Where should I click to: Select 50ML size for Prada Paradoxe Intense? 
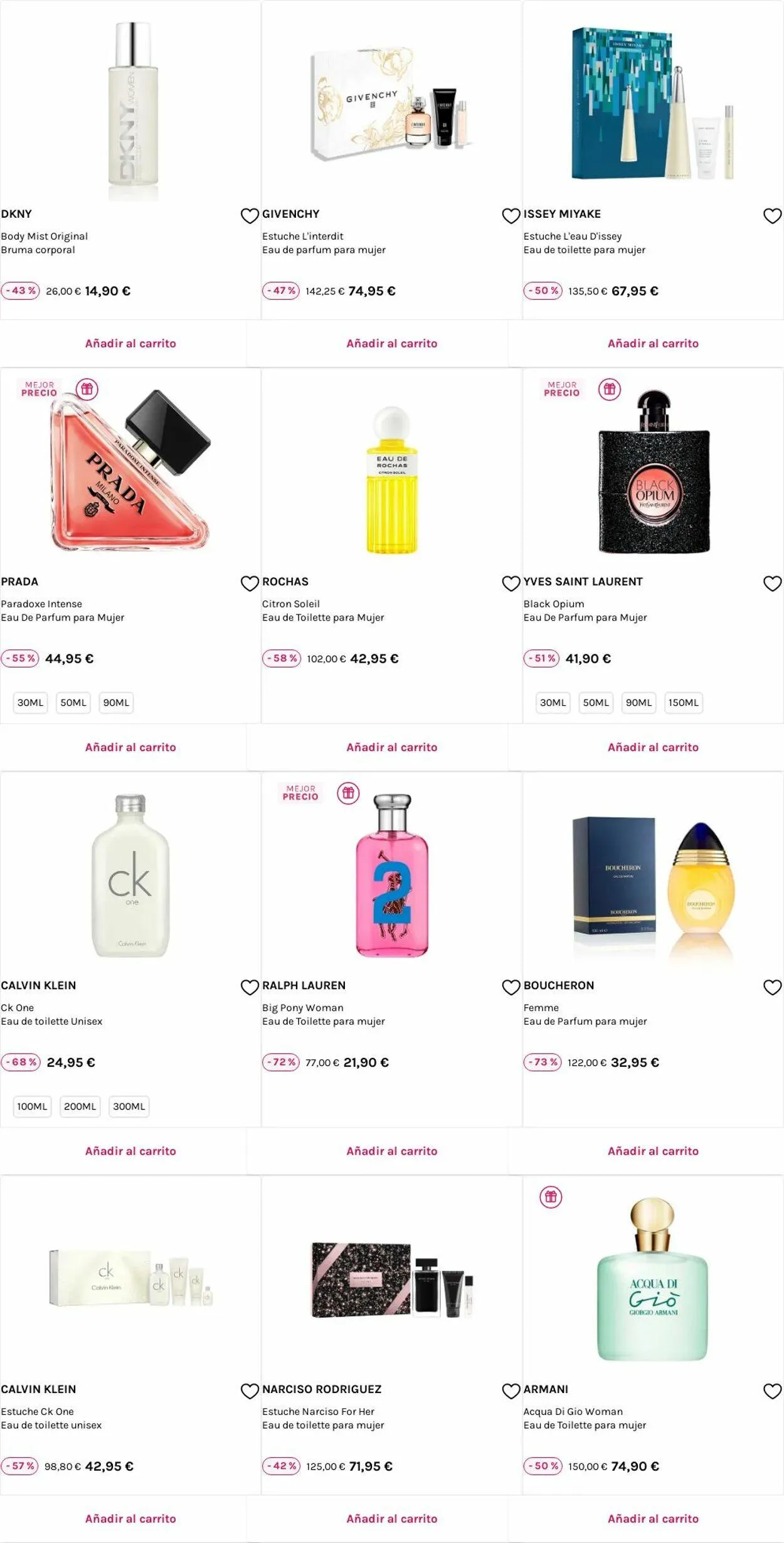tap(73, 703)
